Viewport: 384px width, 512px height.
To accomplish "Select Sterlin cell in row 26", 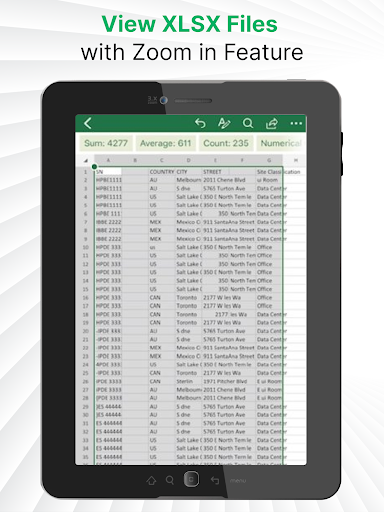I will coord(189,381).
